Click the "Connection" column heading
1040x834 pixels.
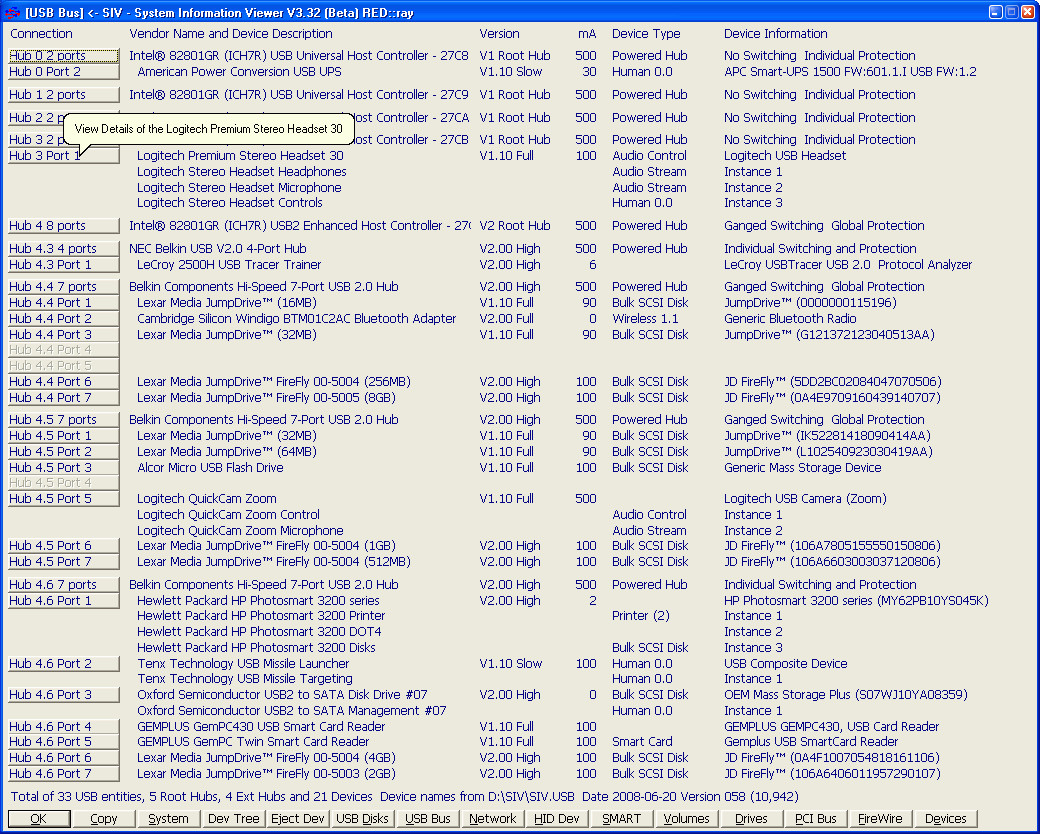coord(41,34)
